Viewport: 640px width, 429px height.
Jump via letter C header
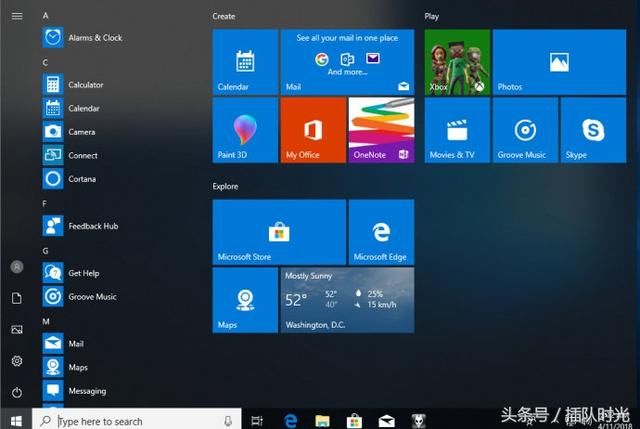[x=45, y=62]
